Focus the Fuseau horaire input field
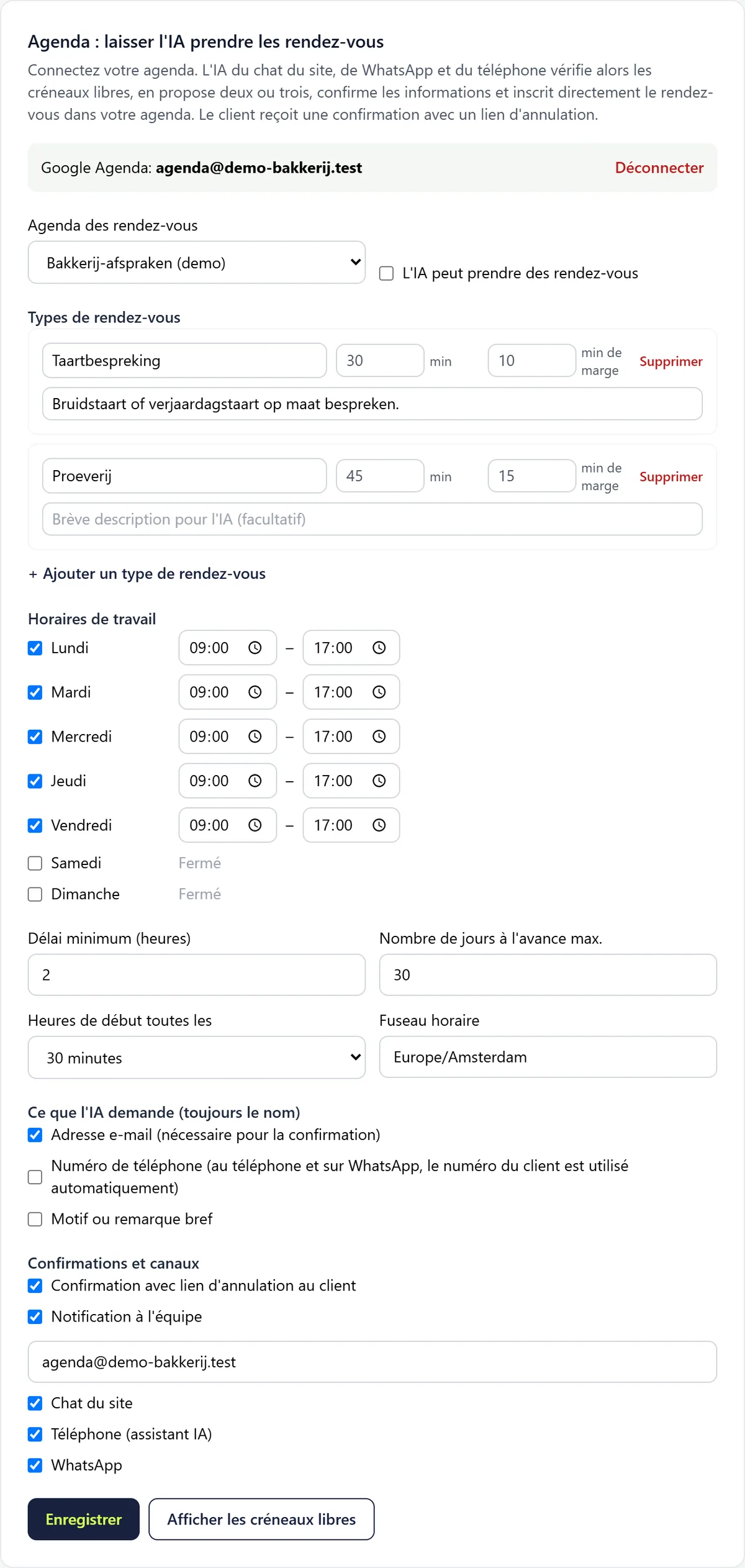 (548, 1057)
